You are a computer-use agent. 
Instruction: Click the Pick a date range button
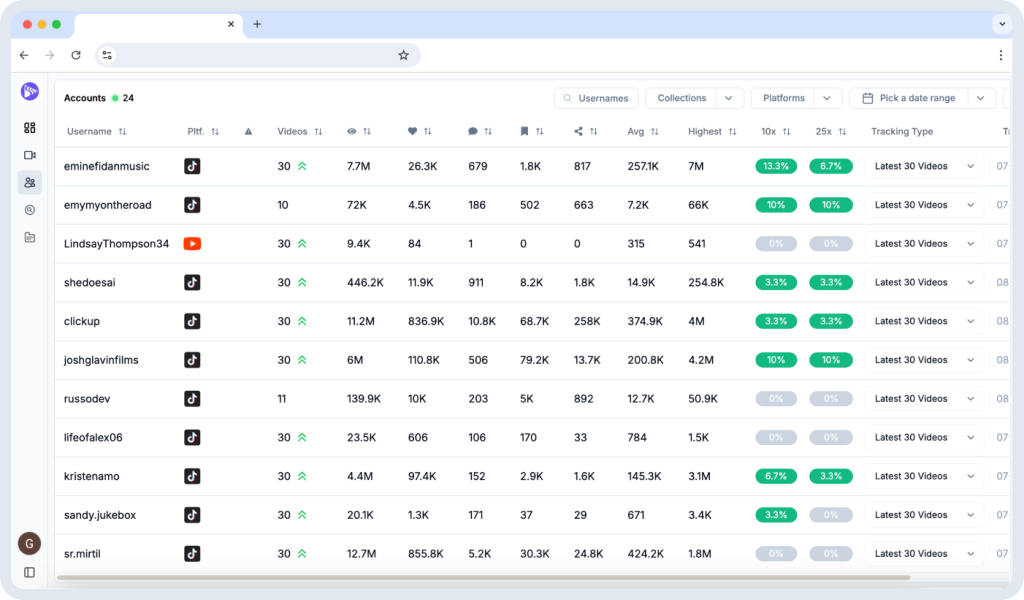click(909, 98)
